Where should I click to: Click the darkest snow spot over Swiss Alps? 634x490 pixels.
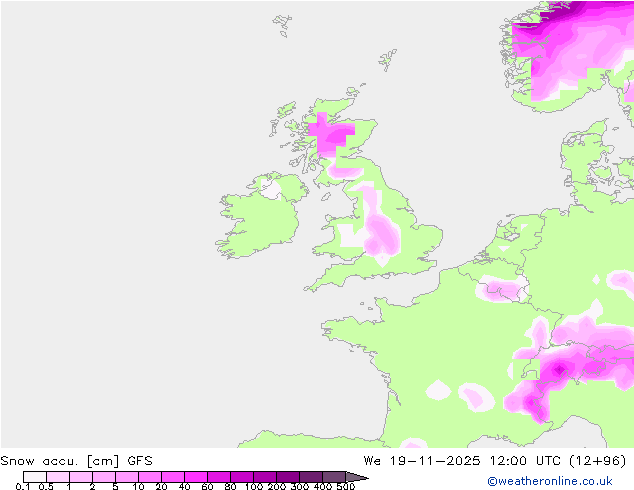[559, 369]
